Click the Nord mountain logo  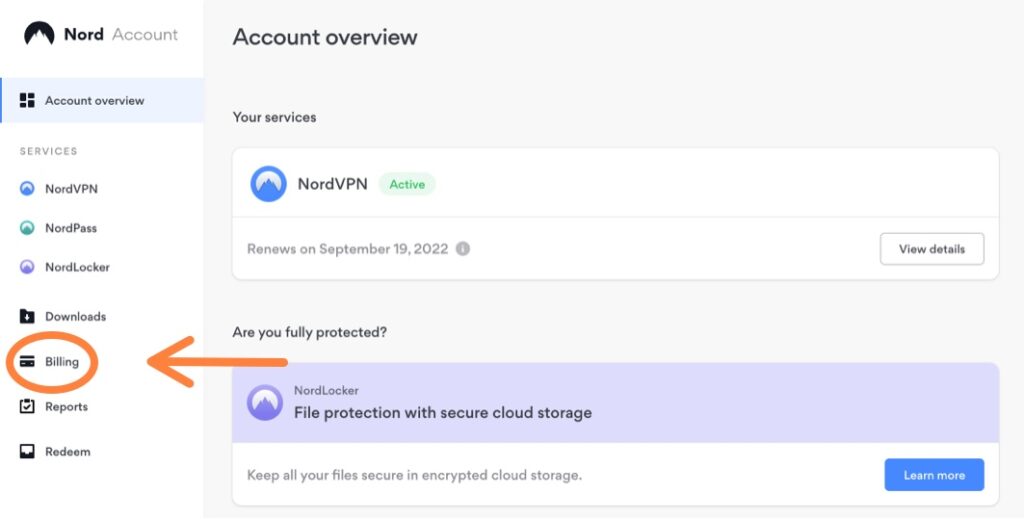coord(39,34)
